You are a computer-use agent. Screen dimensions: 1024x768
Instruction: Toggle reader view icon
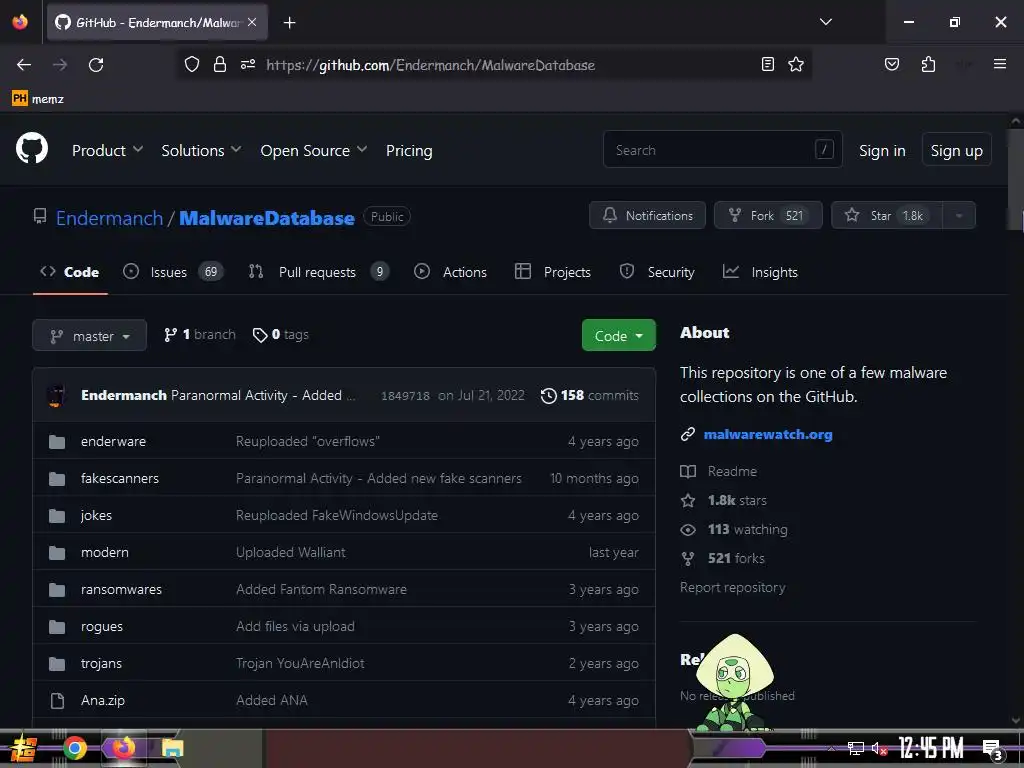coord(768,64)
